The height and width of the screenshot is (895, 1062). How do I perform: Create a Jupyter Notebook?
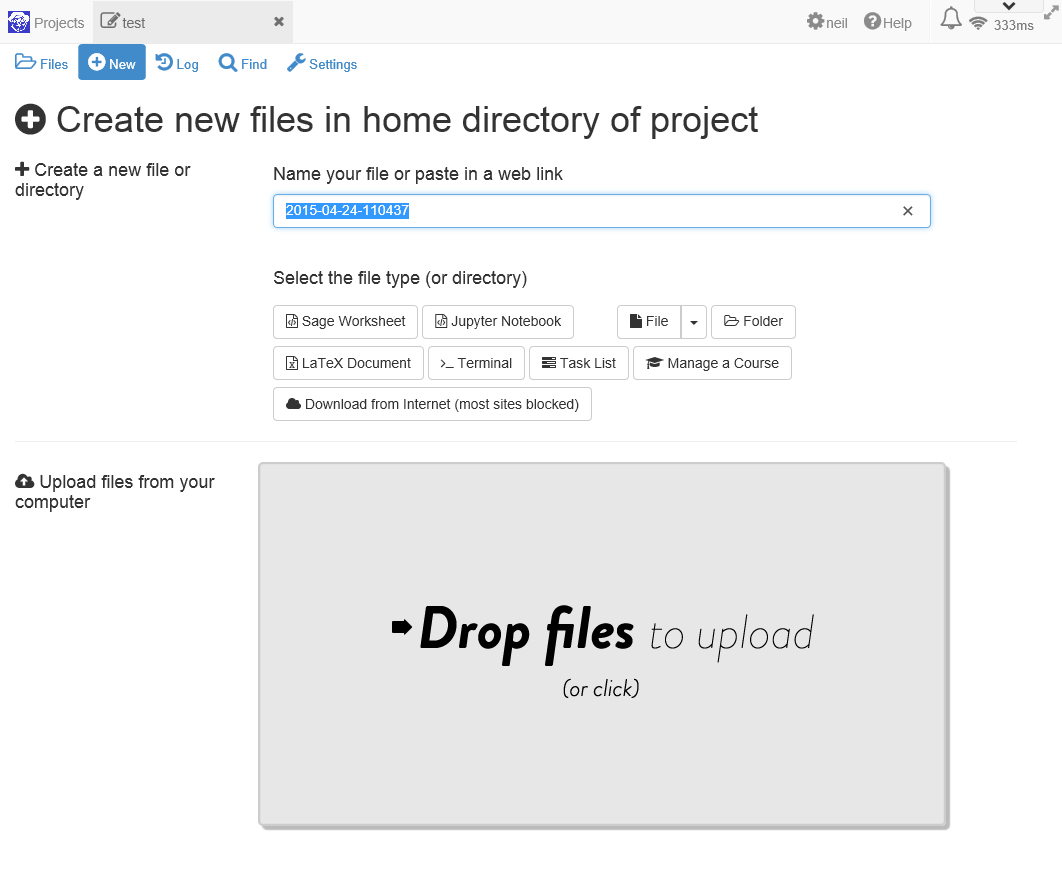[498, 322]
